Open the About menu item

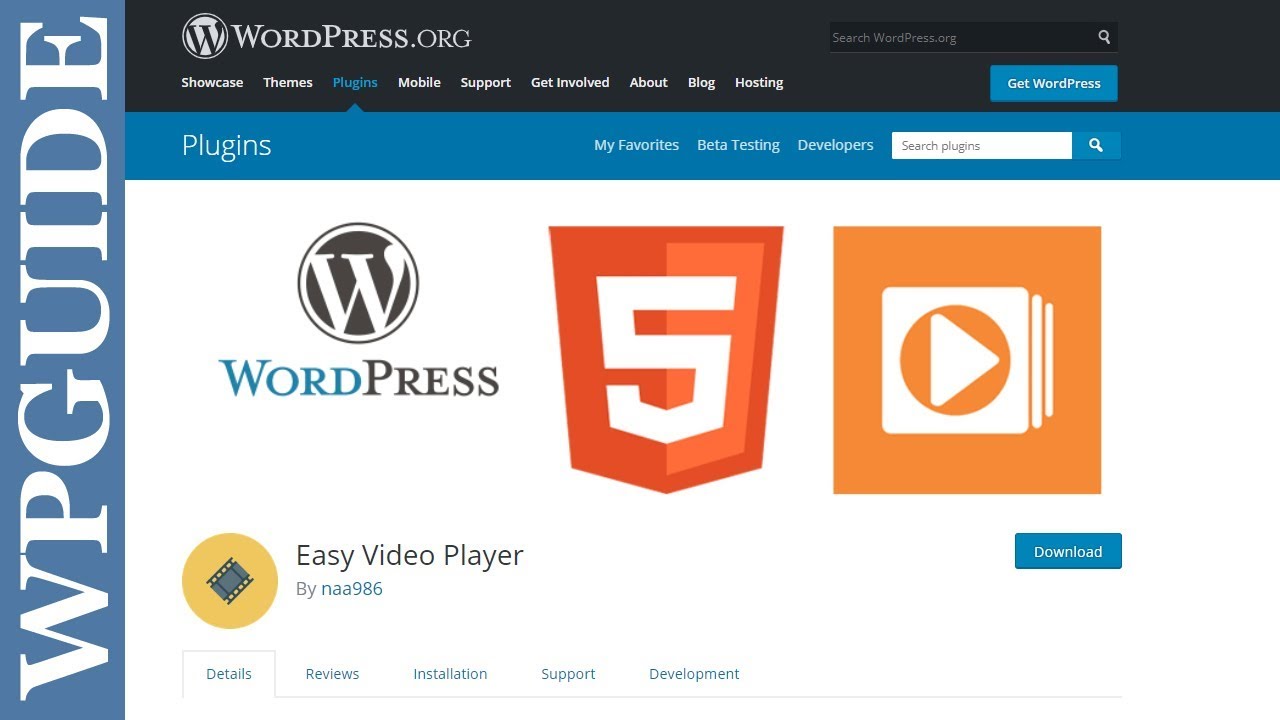pos(648,82)
